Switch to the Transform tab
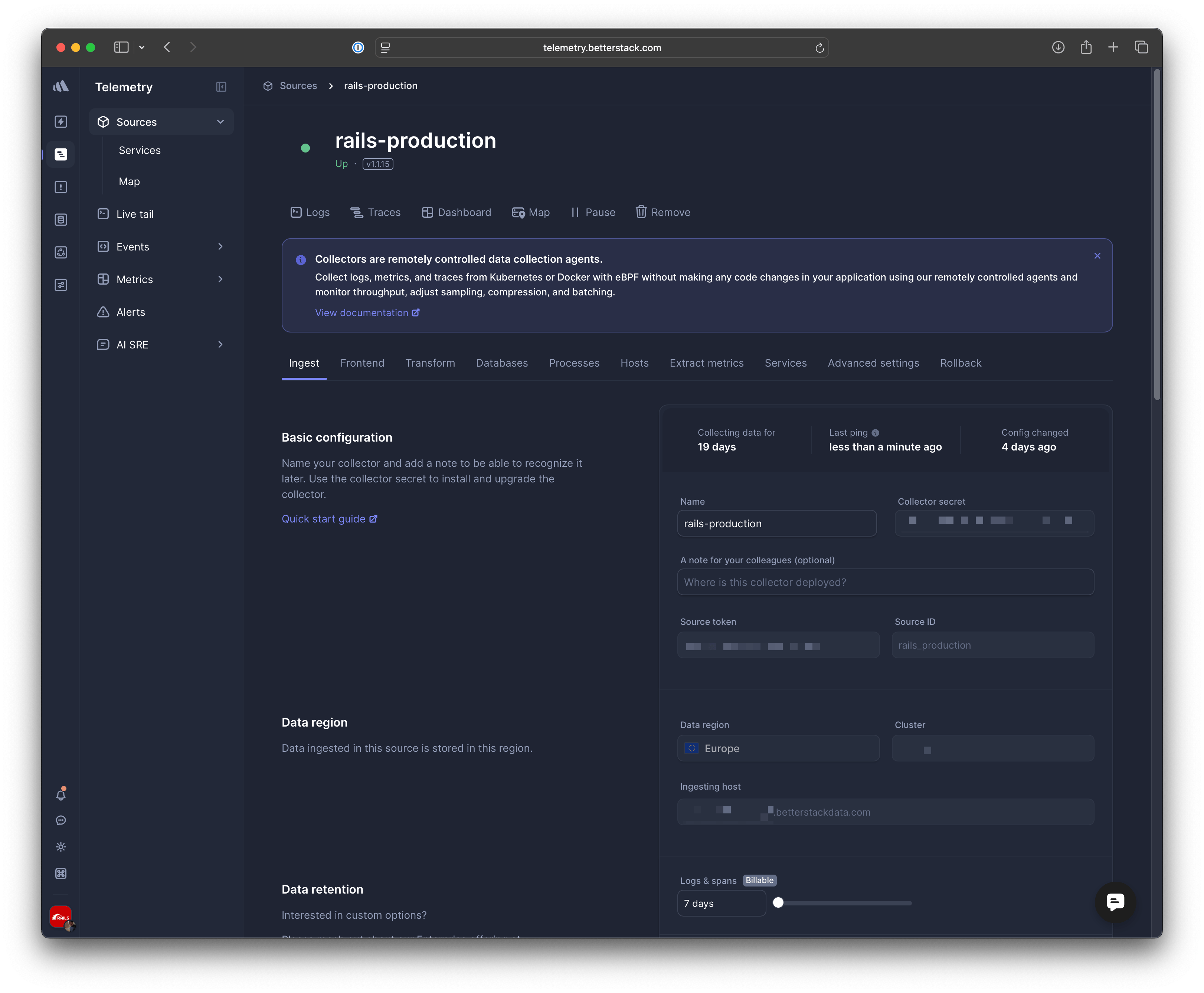Viewport: 1204px width, 993px height. (430, 363)
